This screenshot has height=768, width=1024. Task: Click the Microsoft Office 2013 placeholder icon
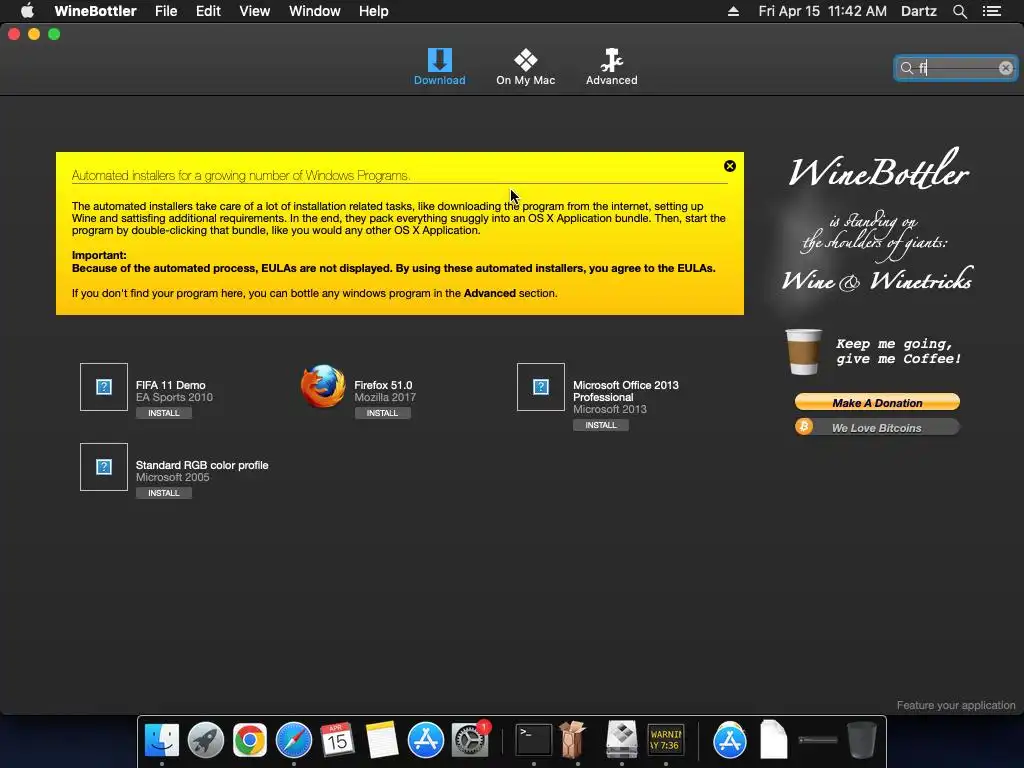[541, 387]
